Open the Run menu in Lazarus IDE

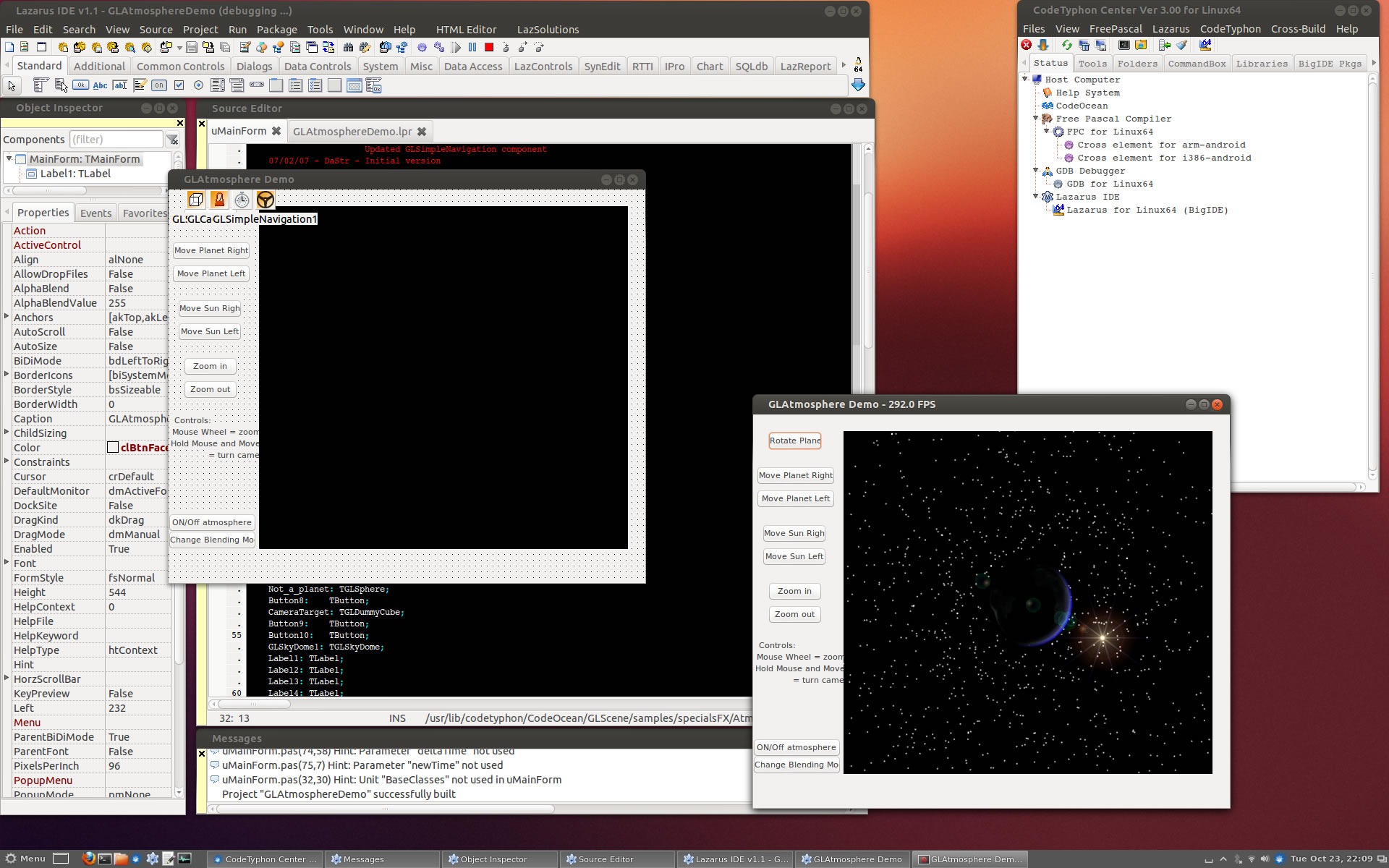(237, 30)
